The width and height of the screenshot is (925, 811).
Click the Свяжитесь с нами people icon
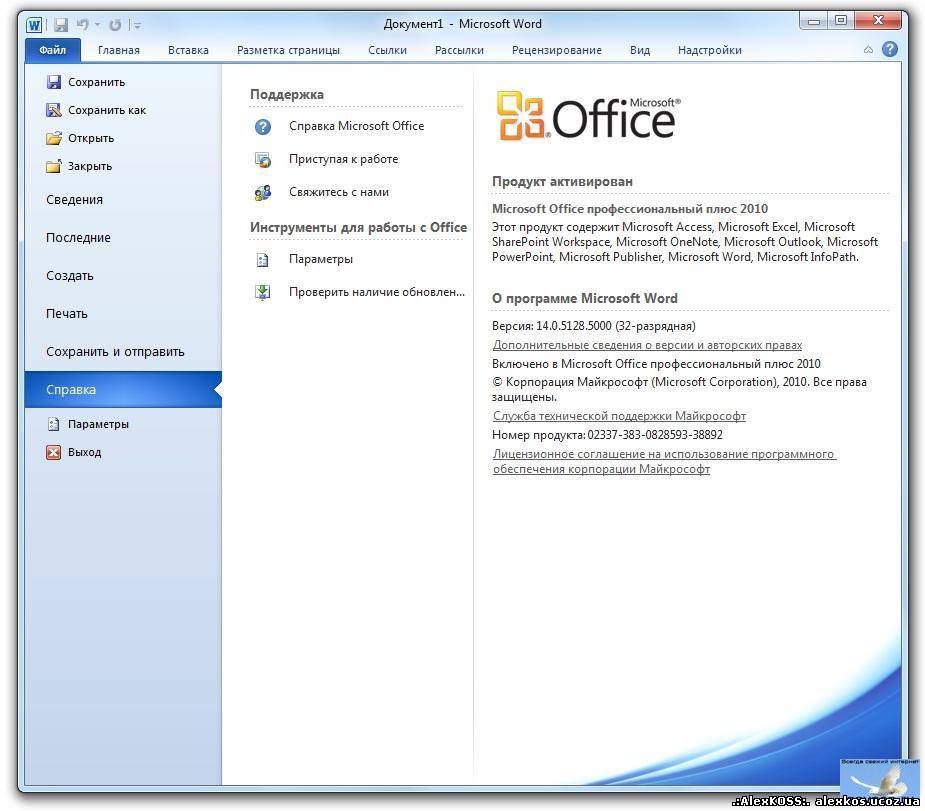(x=263, y=192)
